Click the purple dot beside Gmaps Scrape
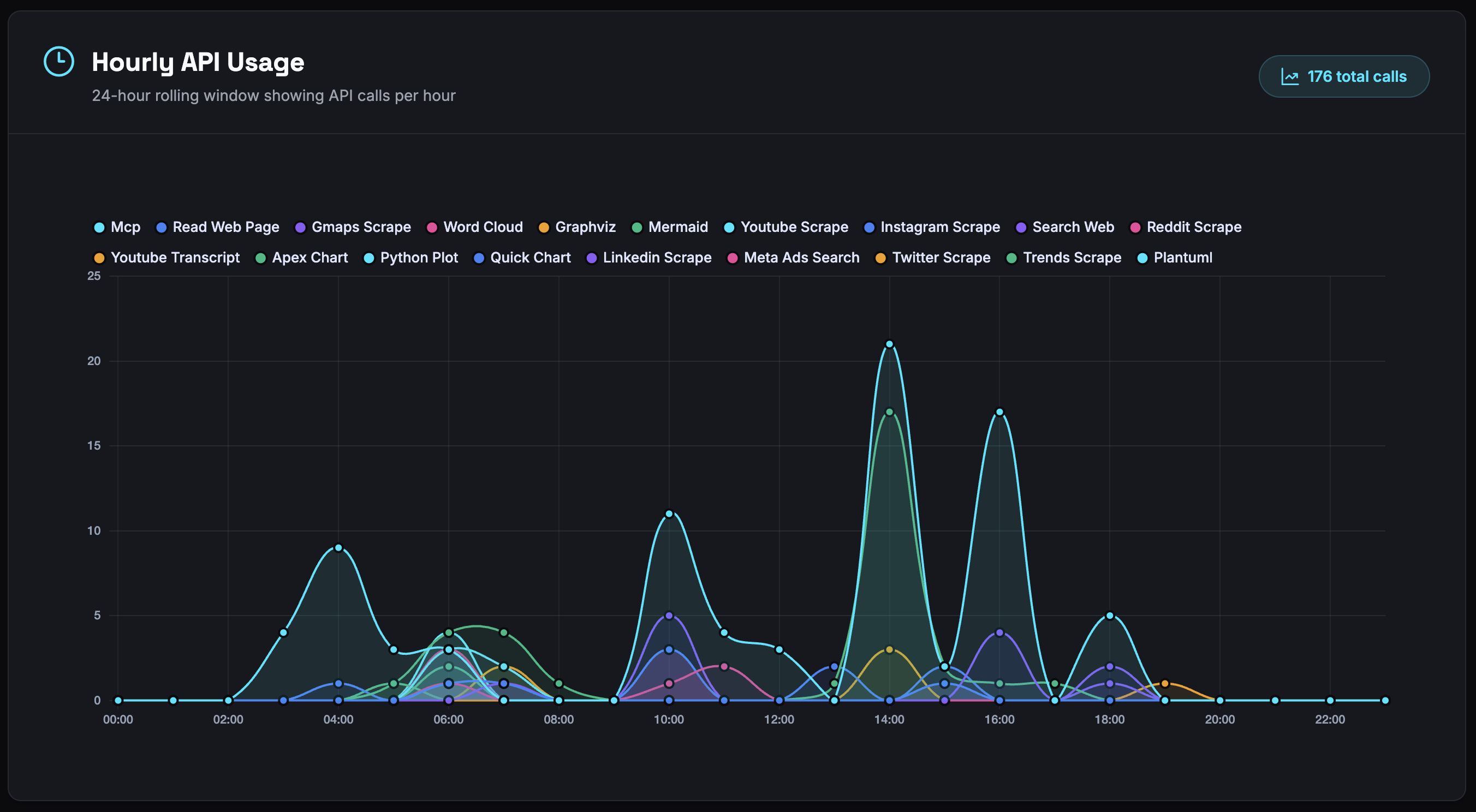 click(x=300, y=227)
